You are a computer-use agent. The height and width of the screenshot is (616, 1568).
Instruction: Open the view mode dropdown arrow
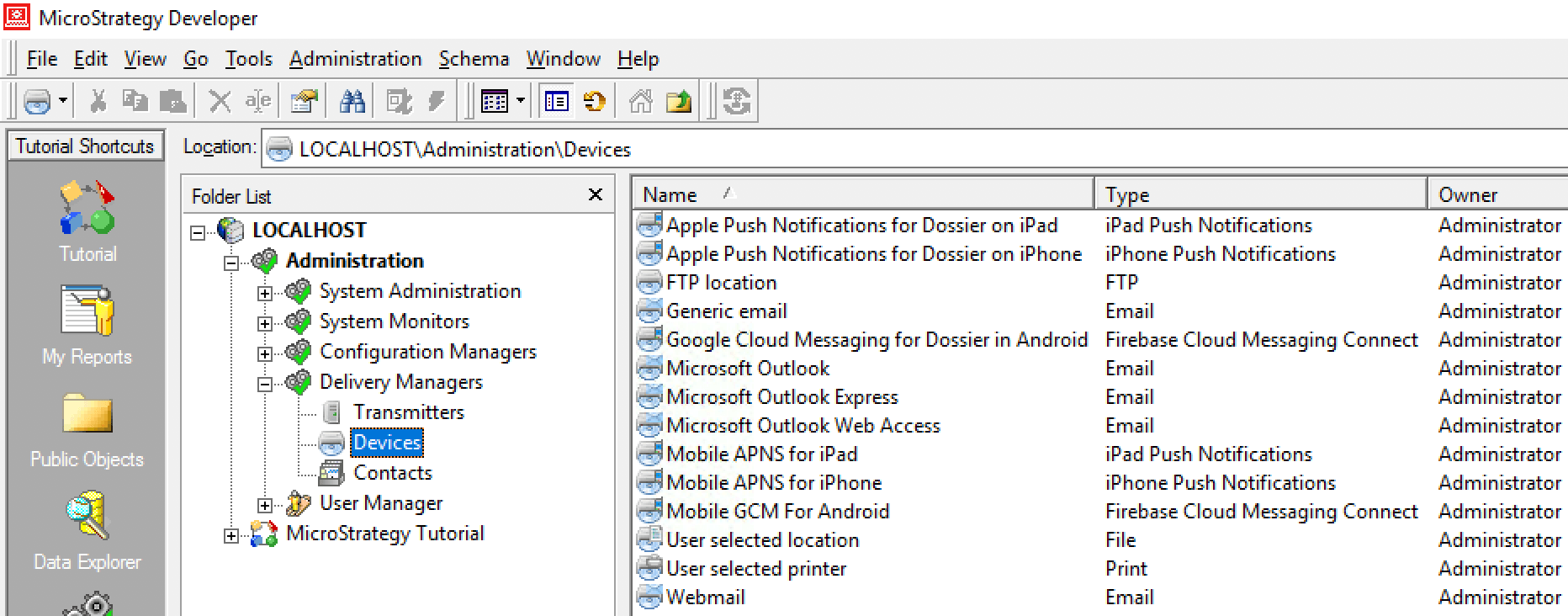coord(521,102)
